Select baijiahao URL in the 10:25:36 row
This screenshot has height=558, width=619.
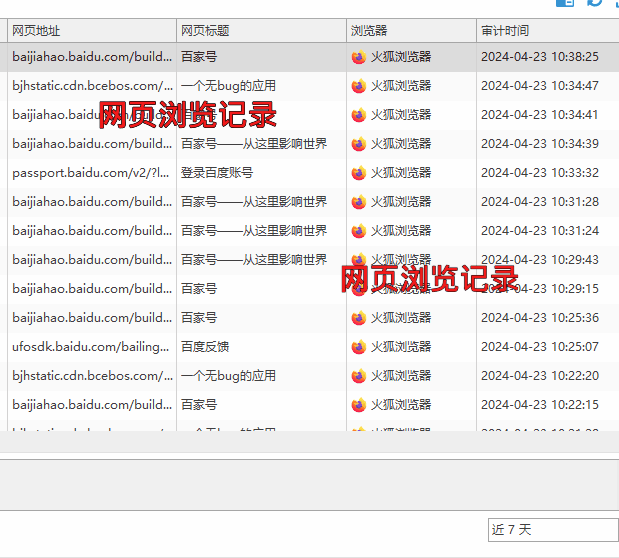pyautogui.click(x=92, y=318)
